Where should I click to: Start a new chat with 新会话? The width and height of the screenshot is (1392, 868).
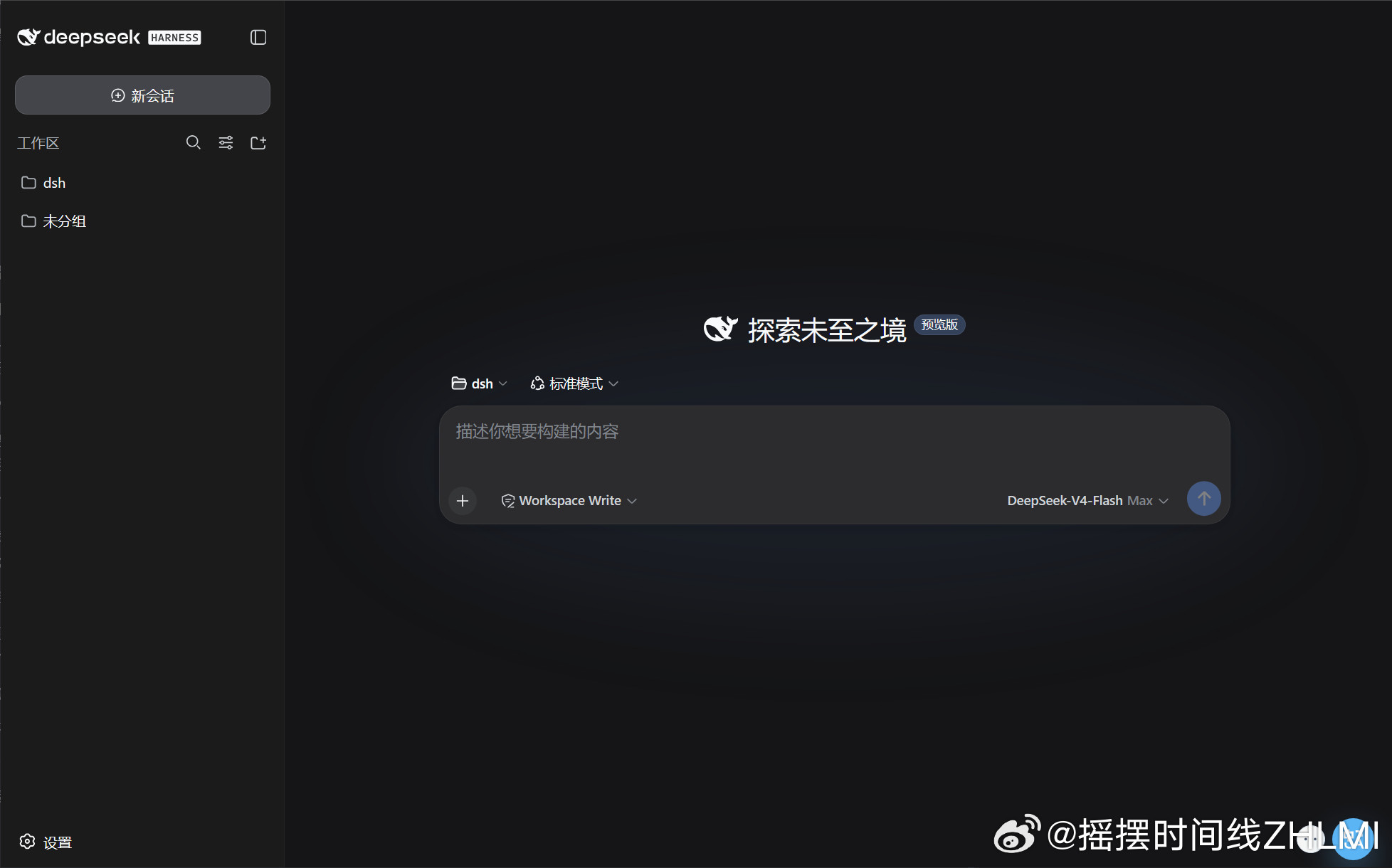[142, 95]
